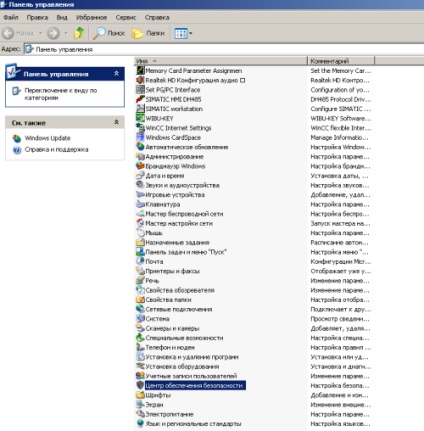The width and height of the screenshot is (424, 431).
Task: Click the address bar field
Action: pos(224,49)
